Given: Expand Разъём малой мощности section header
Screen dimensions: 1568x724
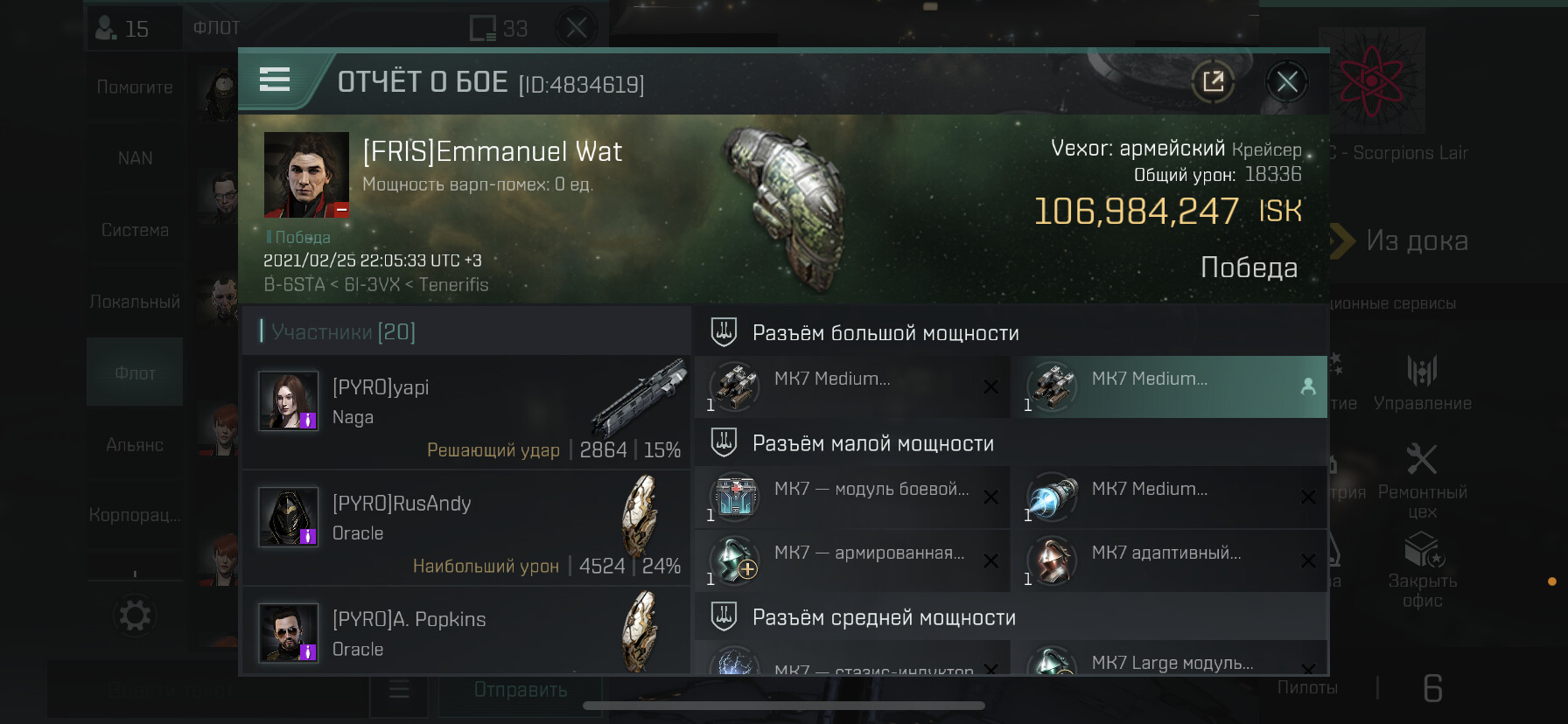Looking at the screenshot, I should tap(1011, 443).
